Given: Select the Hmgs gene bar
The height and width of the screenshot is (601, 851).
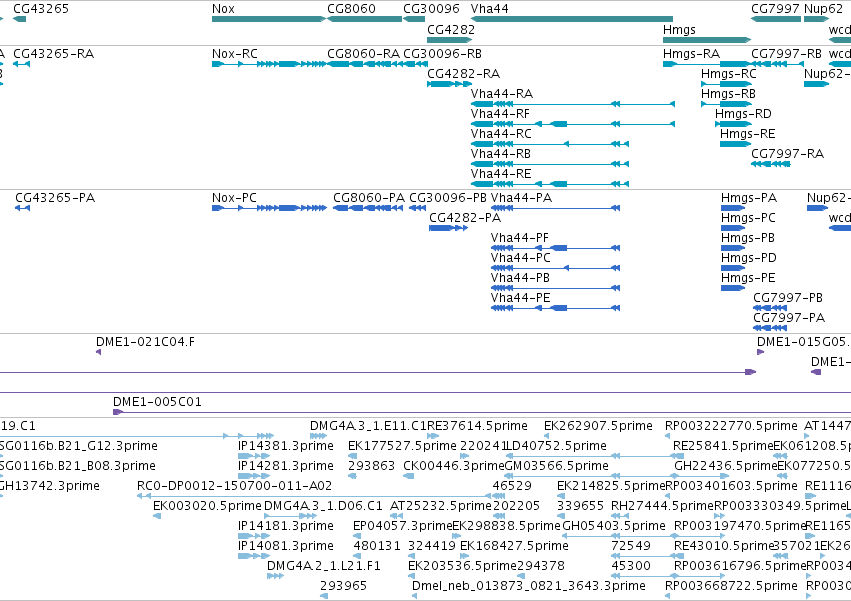Looking at the screenshot, I should coord(707,40).
